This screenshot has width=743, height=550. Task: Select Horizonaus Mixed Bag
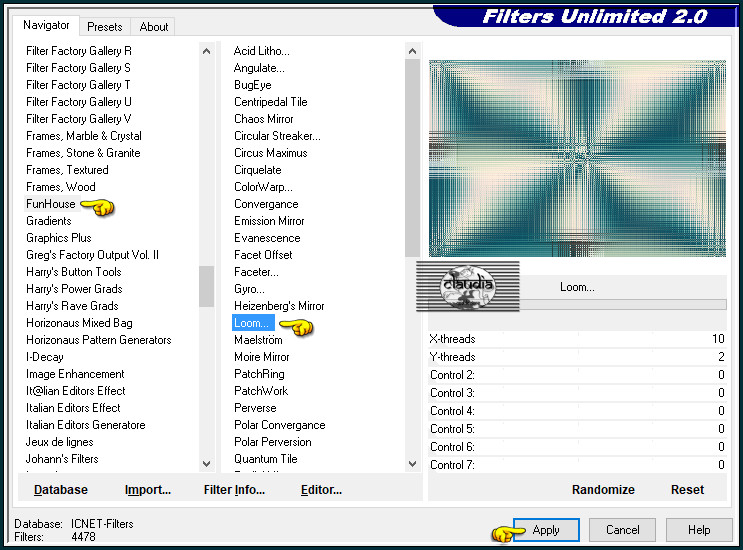79,323
